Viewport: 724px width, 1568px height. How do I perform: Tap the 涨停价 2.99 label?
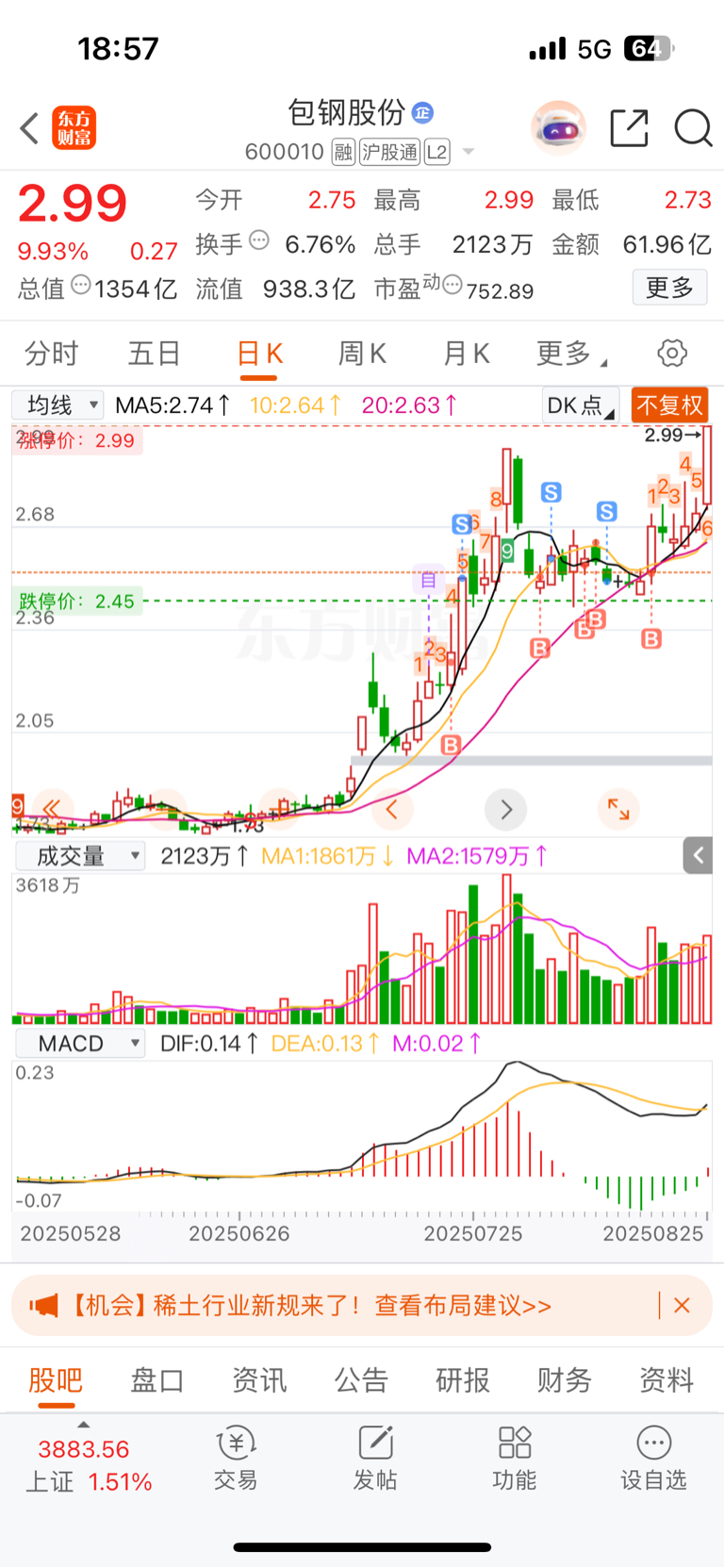77,440
